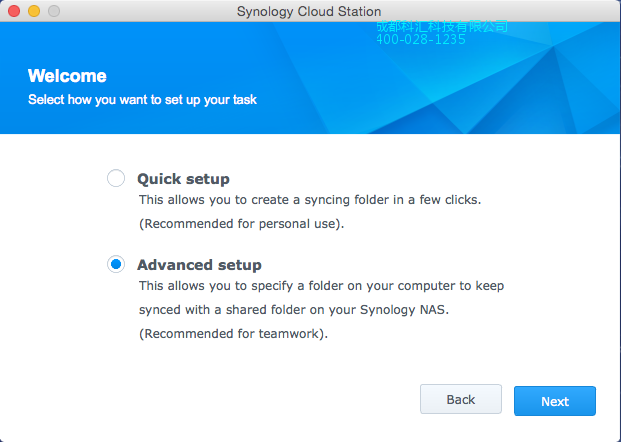This screenshot has width=621, height=442.
Task: Close the Cloud Station window with the red button
Action: [x=14, y=11]
